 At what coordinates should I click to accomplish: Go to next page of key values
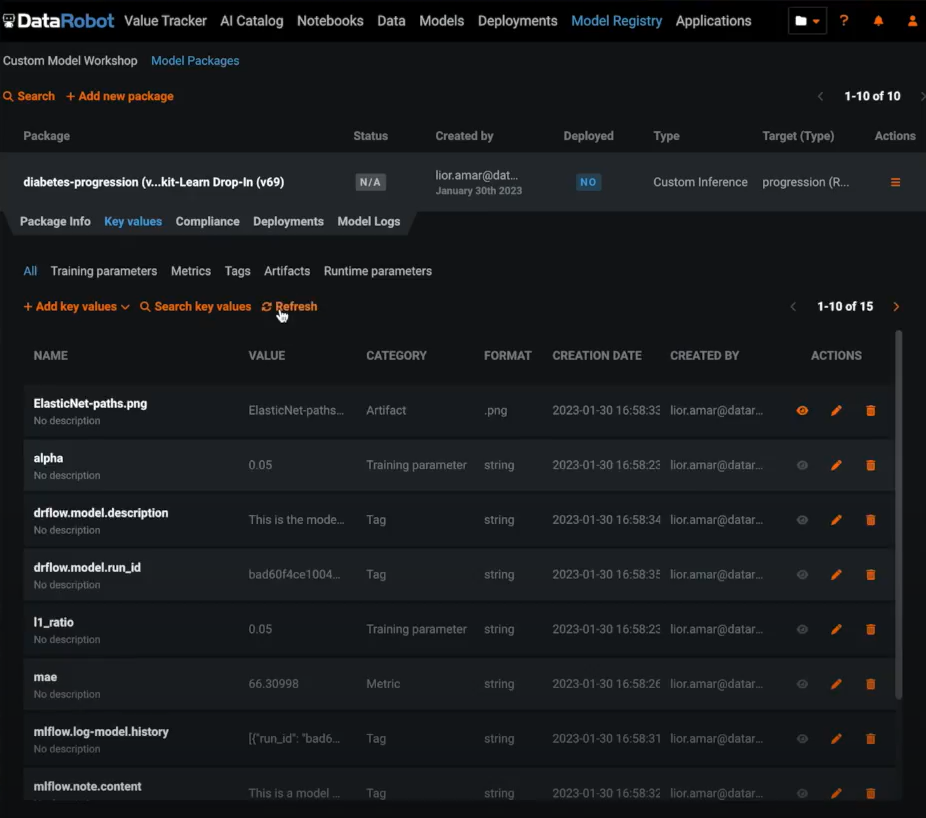coord(896,307)
